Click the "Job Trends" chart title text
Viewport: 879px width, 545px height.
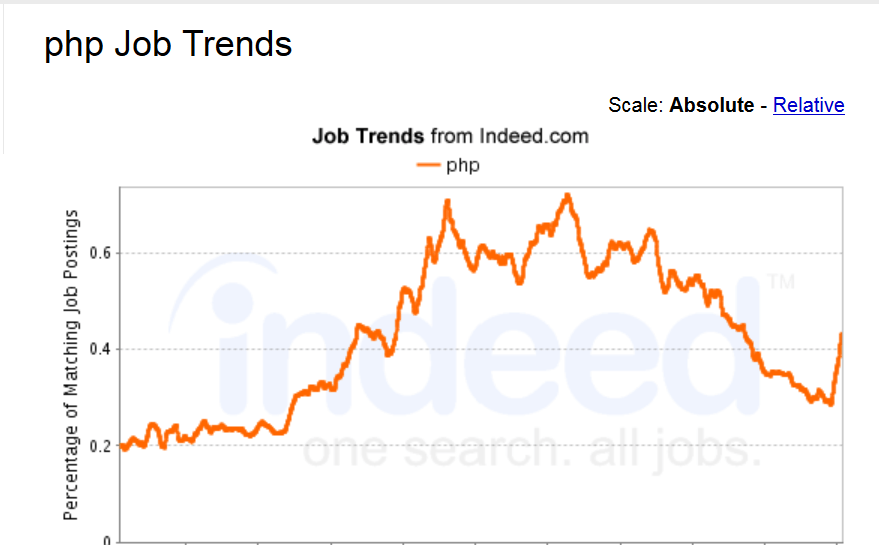point(368,136)
